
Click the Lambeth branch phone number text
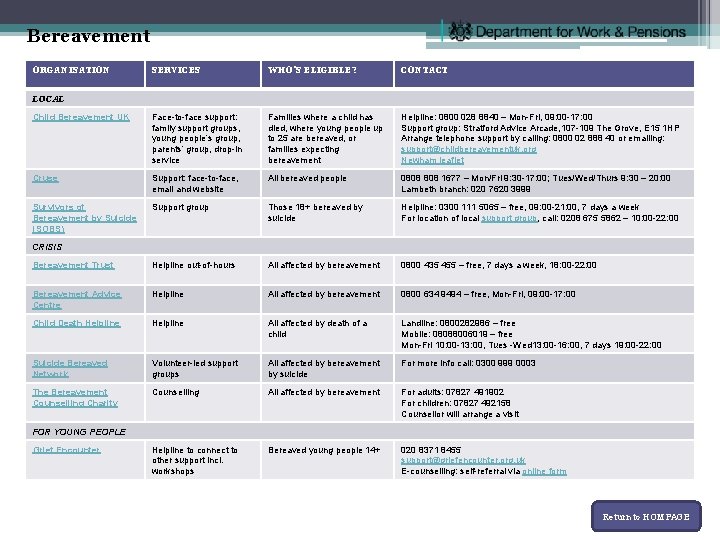click(x=466, y=189)
